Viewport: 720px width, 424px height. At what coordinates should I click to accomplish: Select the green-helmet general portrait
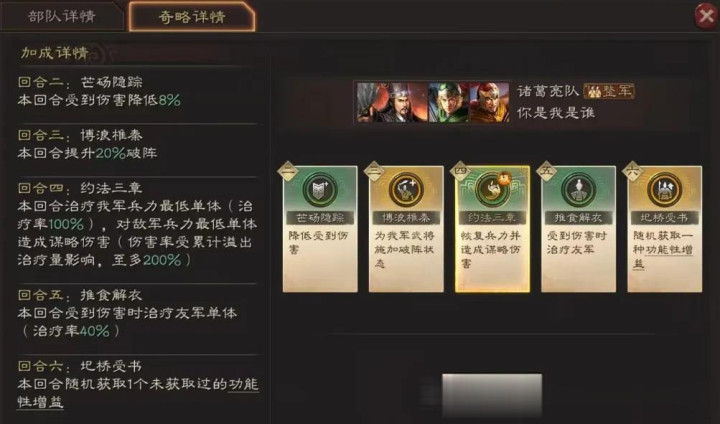click(449, 102)
